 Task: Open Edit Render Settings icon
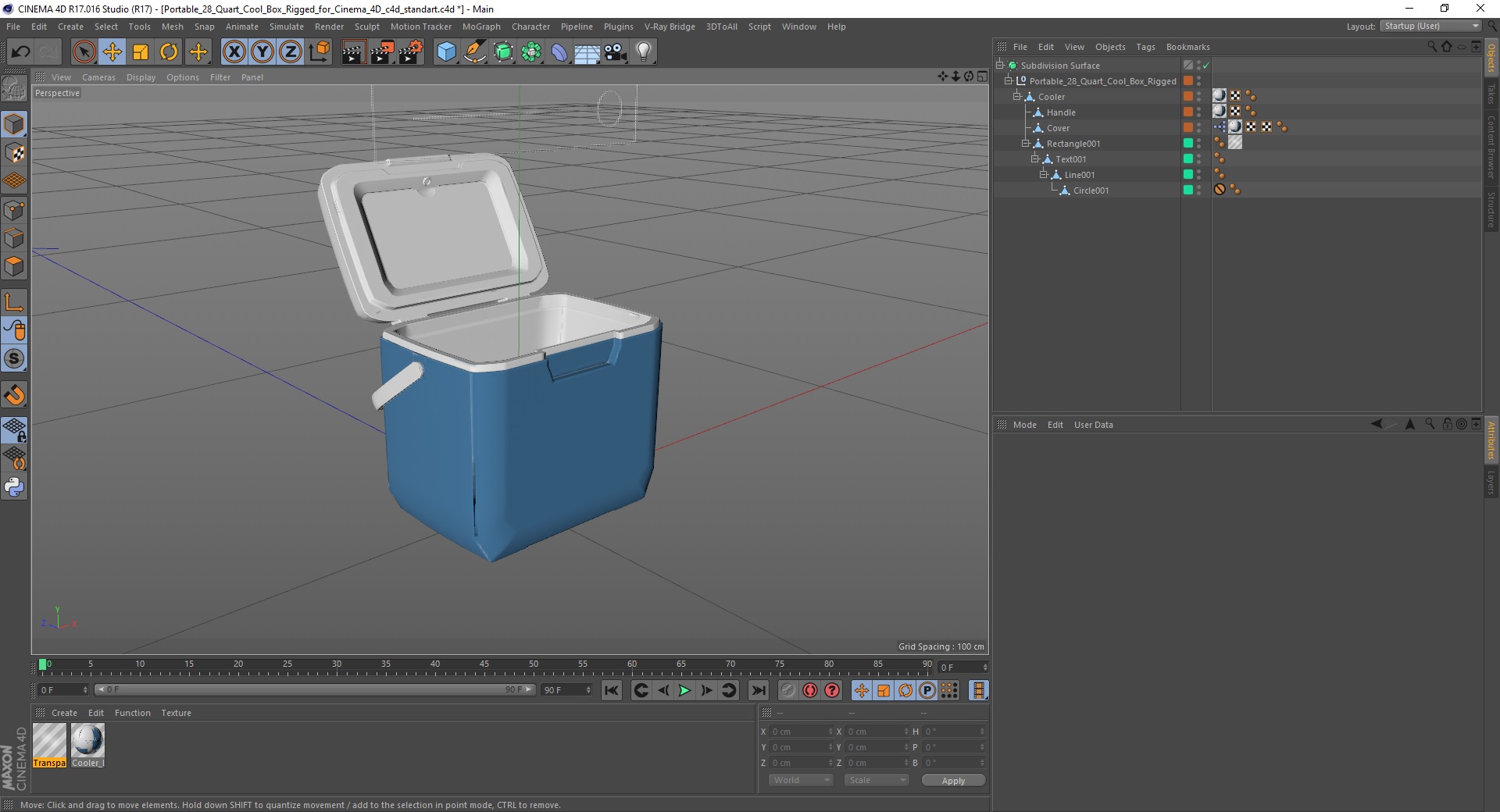[x=411, y=52]
